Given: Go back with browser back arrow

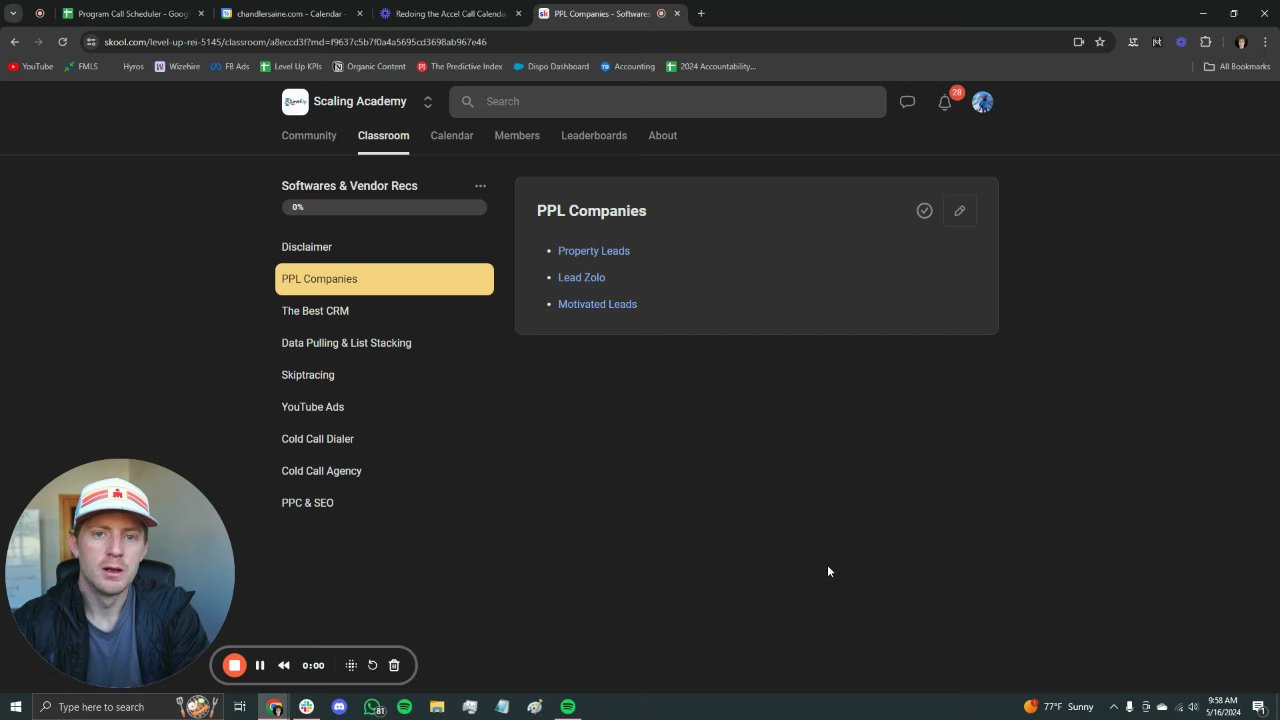Looking at the screenshot, I should click(x=14, y=42).
